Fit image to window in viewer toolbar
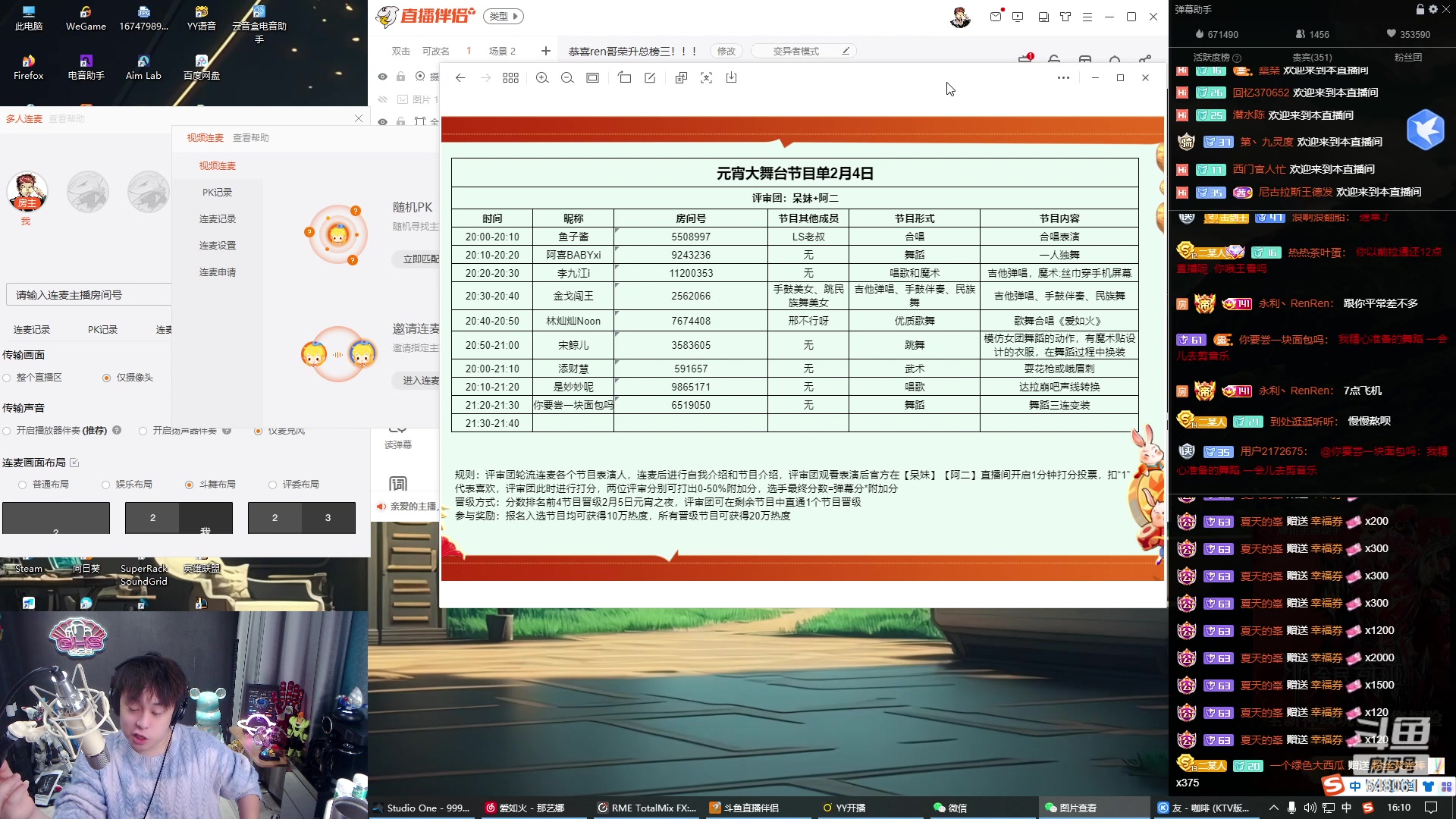Screen dimensions: 1456x819 [x=593, y=78]
